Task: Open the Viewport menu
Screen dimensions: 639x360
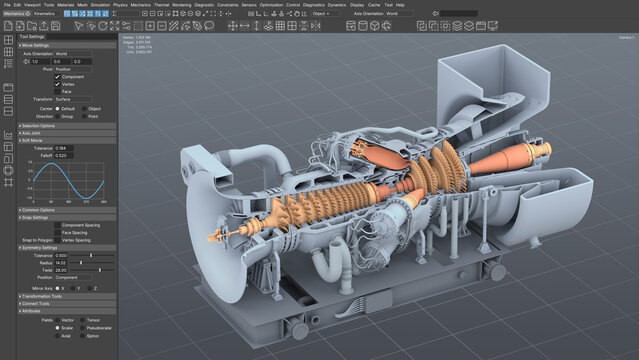Action: click(32, 5)
